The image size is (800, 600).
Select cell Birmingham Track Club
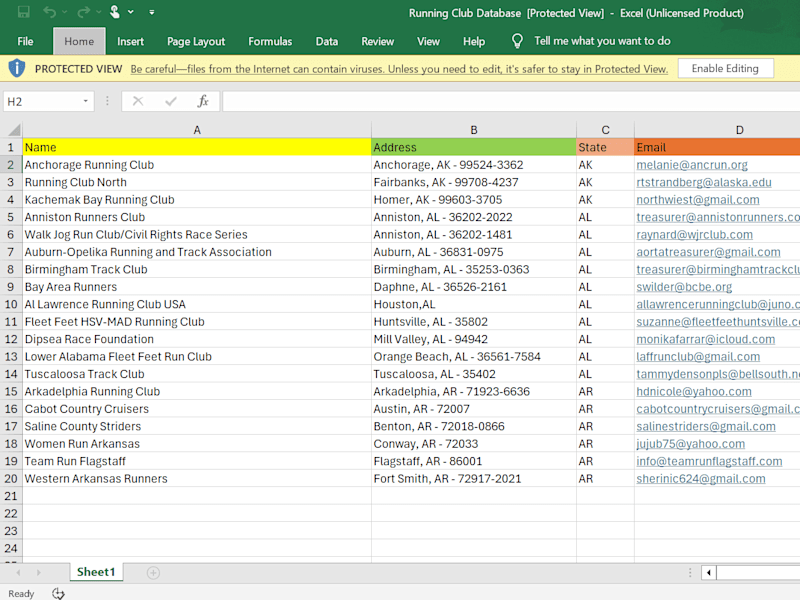pyautogui.click(x=197, y=269)
